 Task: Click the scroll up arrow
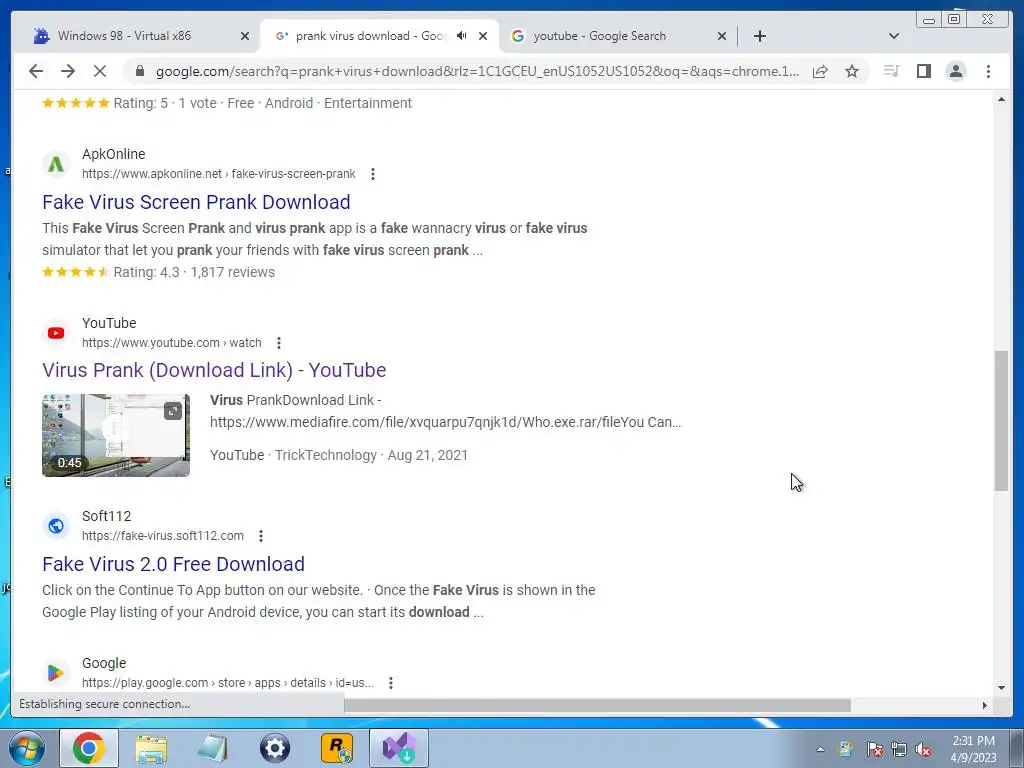[1001, 99]
